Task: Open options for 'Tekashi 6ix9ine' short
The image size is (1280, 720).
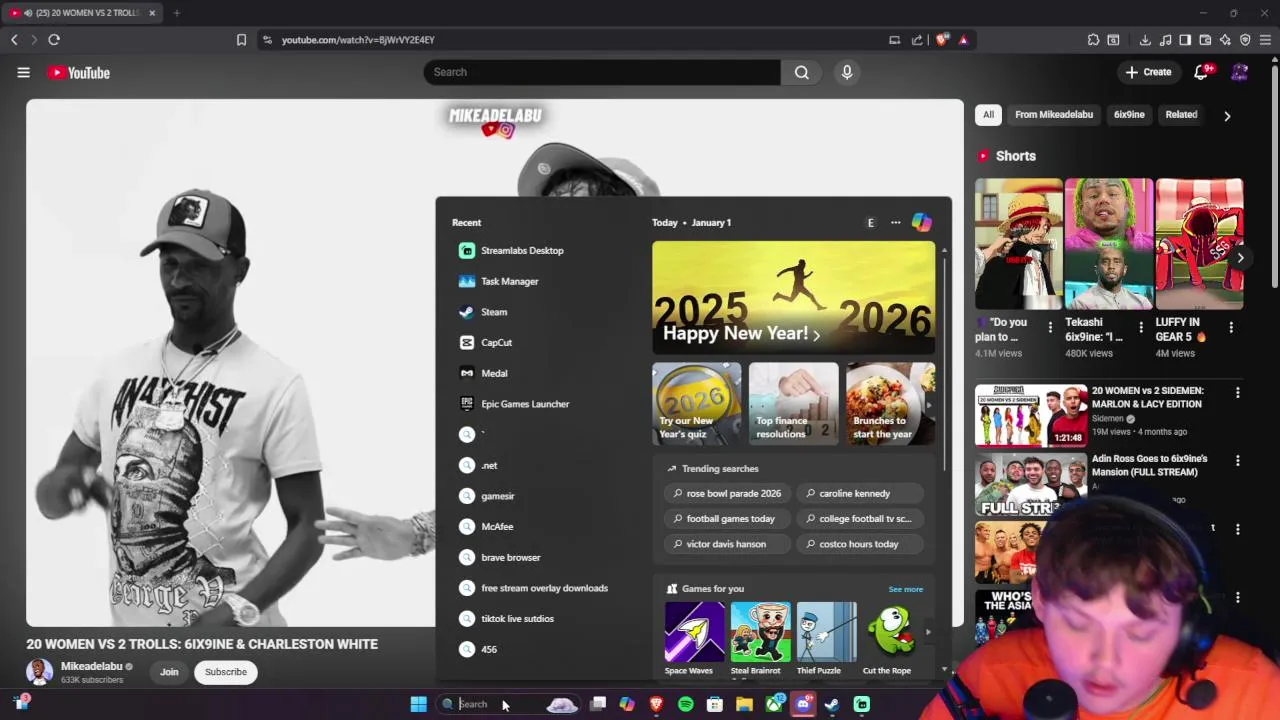Action: (x=1141, y=328)
